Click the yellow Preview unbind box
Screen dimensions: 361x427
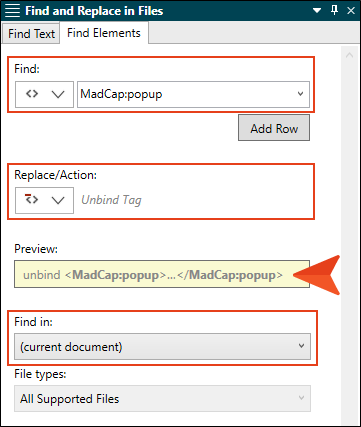pos(162,274)
